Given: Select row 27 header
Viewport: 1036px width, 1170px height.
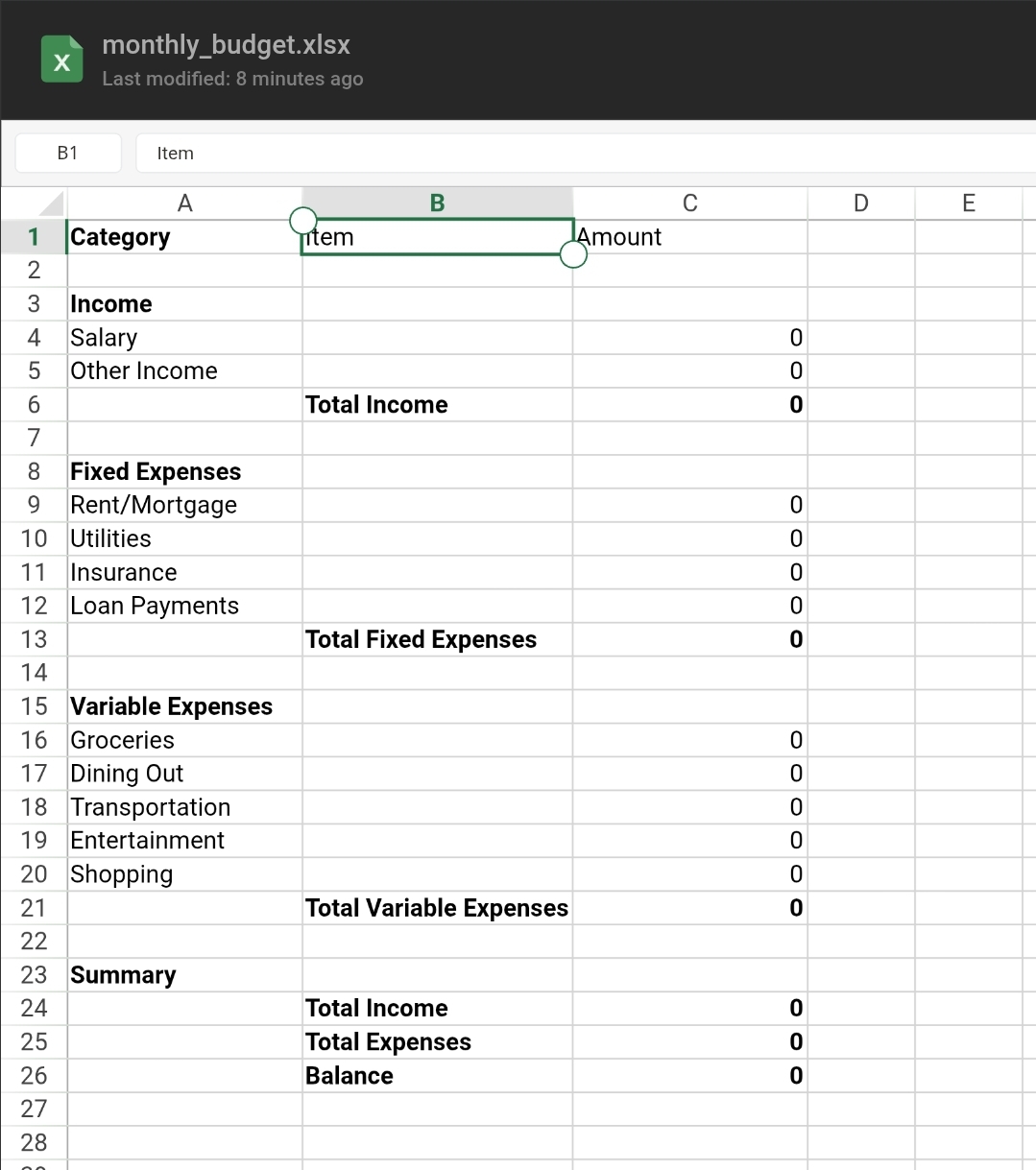Looking at the screenshot, I should [x=34, y=1109].
